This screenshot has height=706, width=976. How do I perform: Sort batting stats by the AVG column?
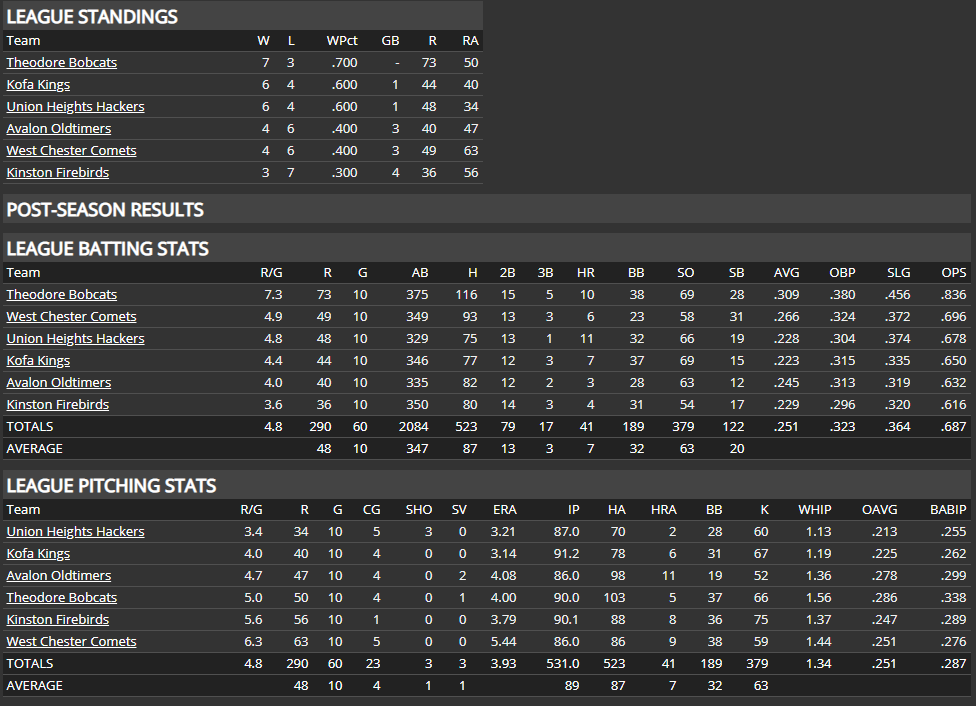[787, 272]
